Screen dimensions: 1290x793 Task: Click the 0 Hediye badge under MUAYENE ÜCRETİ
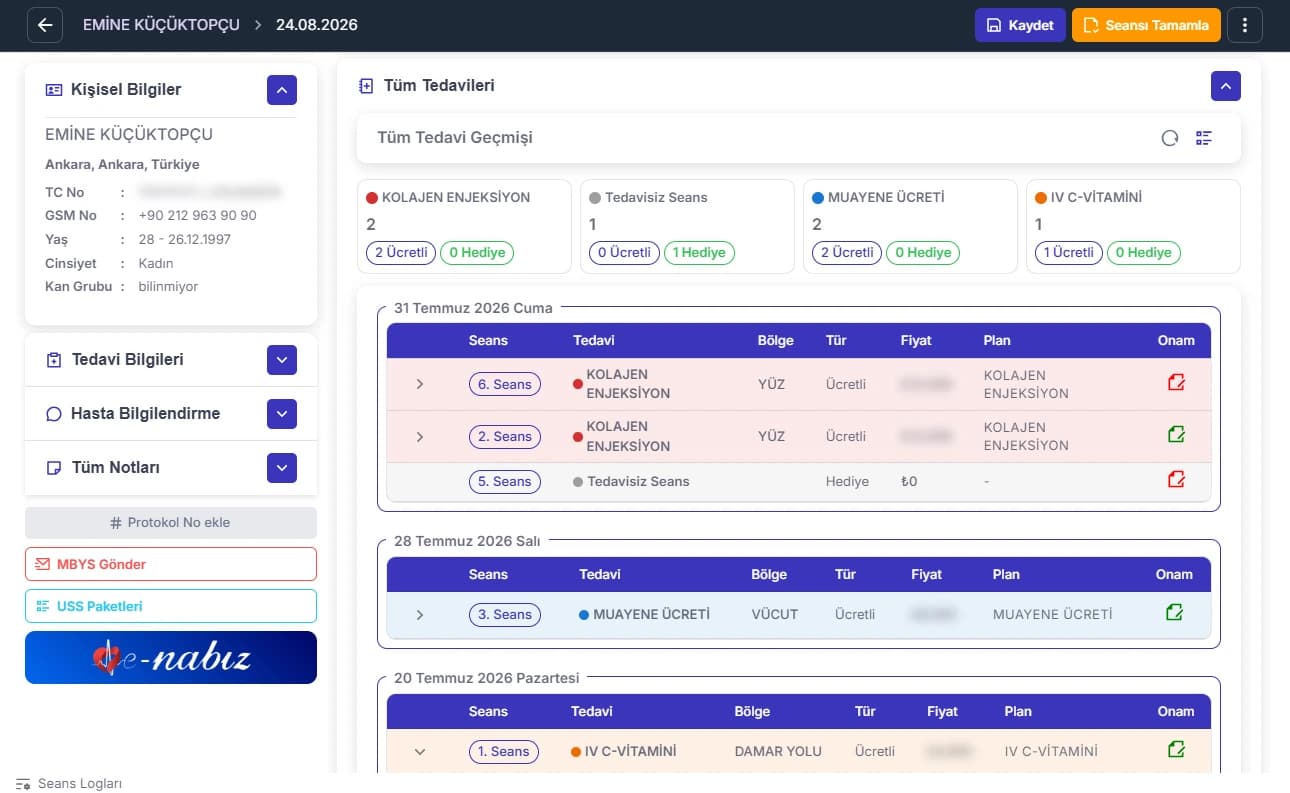pyautogui.click(x=923, y=253)
